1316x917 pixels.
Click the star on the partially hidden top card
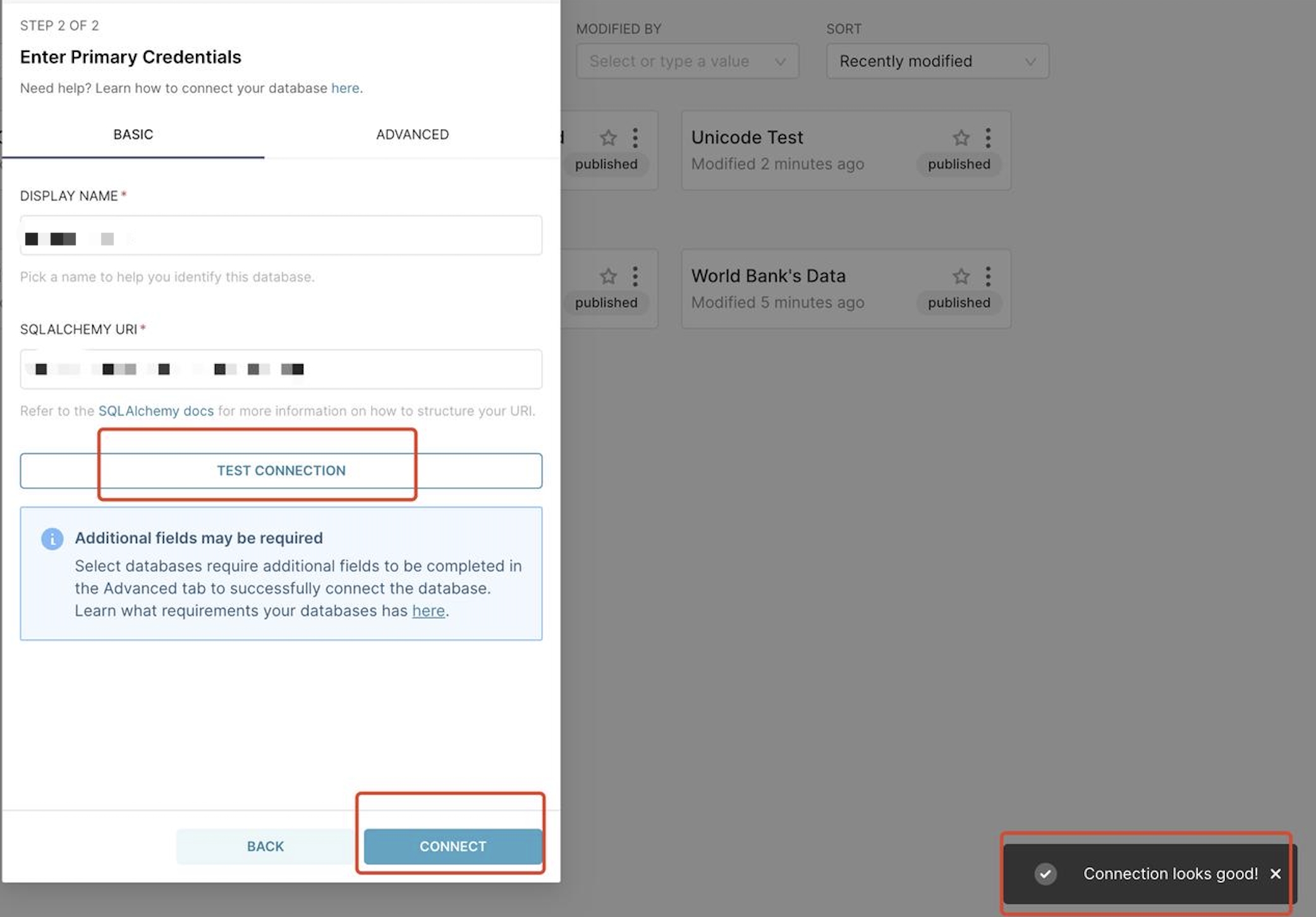[608, 137]
